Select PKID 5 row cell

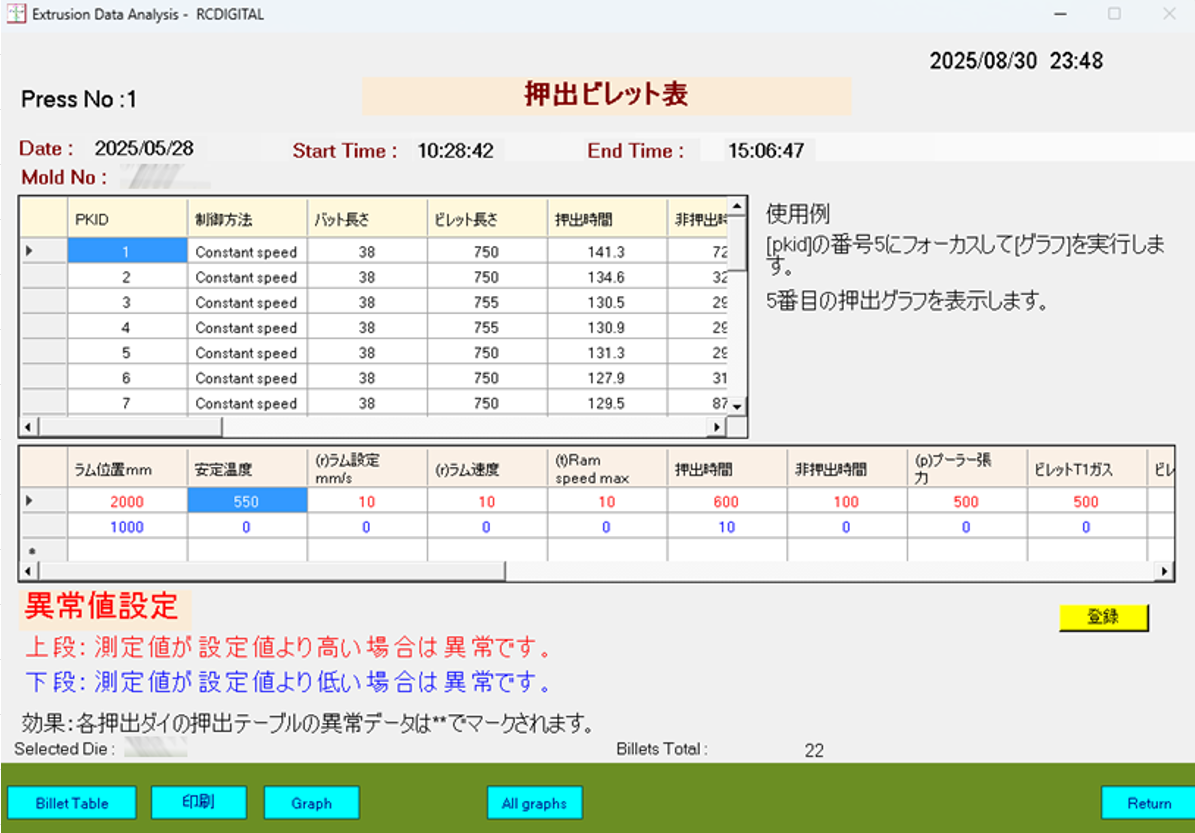click(x=127, y=353)
